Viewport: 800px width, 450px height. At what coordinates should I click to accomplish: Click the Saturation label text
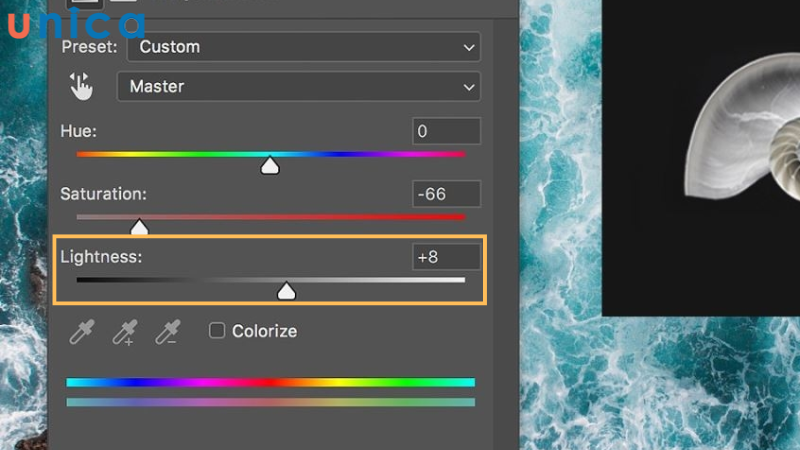coord(103,194)
